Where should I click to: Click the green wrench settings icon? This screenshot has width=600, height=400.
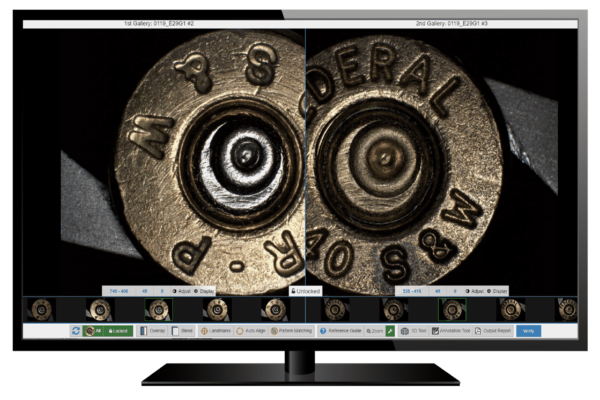[390, 331]
